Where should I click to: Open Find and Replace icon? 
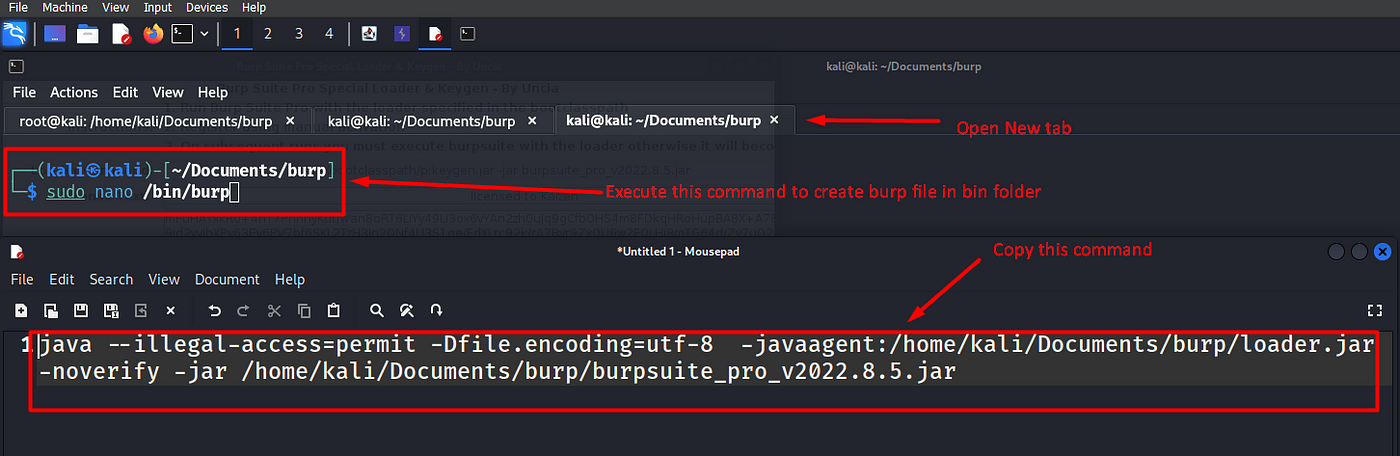pyautogui.click(x=407, y=310)
